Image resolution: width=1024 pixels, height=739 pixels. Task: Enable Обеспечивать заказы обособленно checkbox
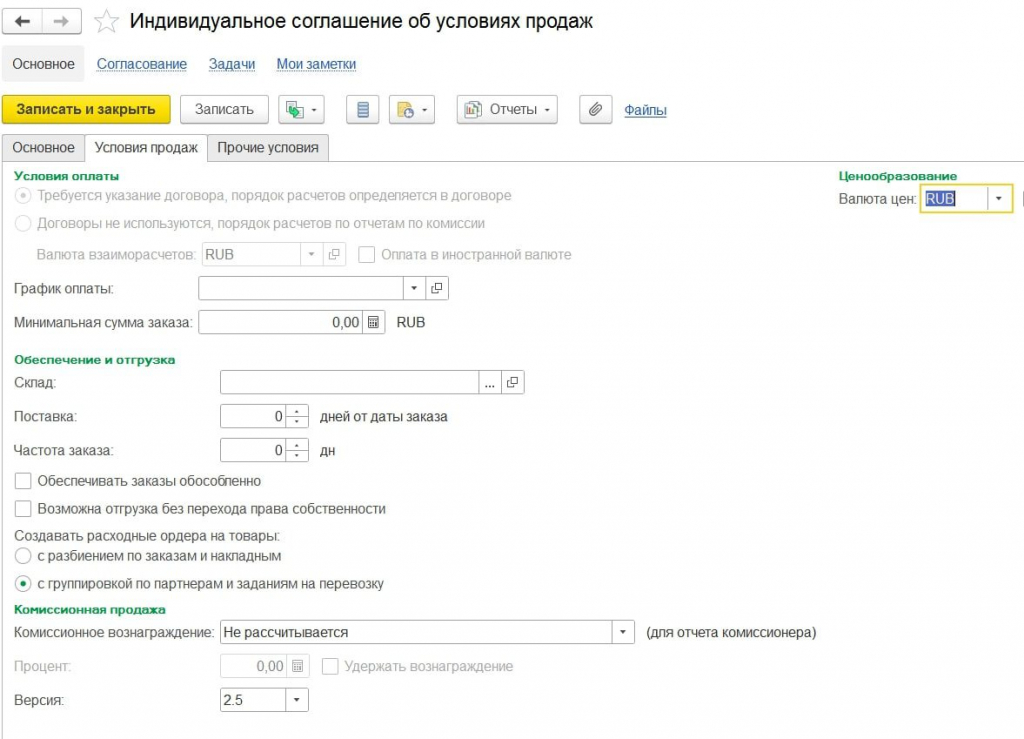tap(23, 480)
